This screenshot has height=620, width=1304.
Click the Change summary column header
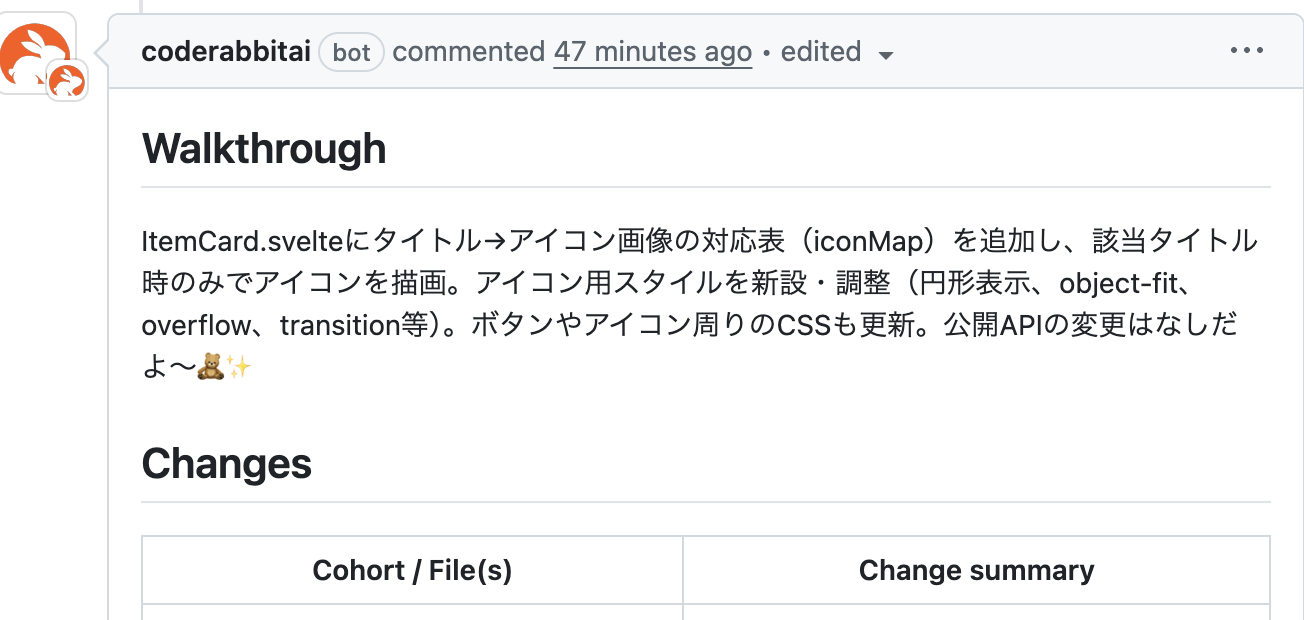[x=976, y=570]
